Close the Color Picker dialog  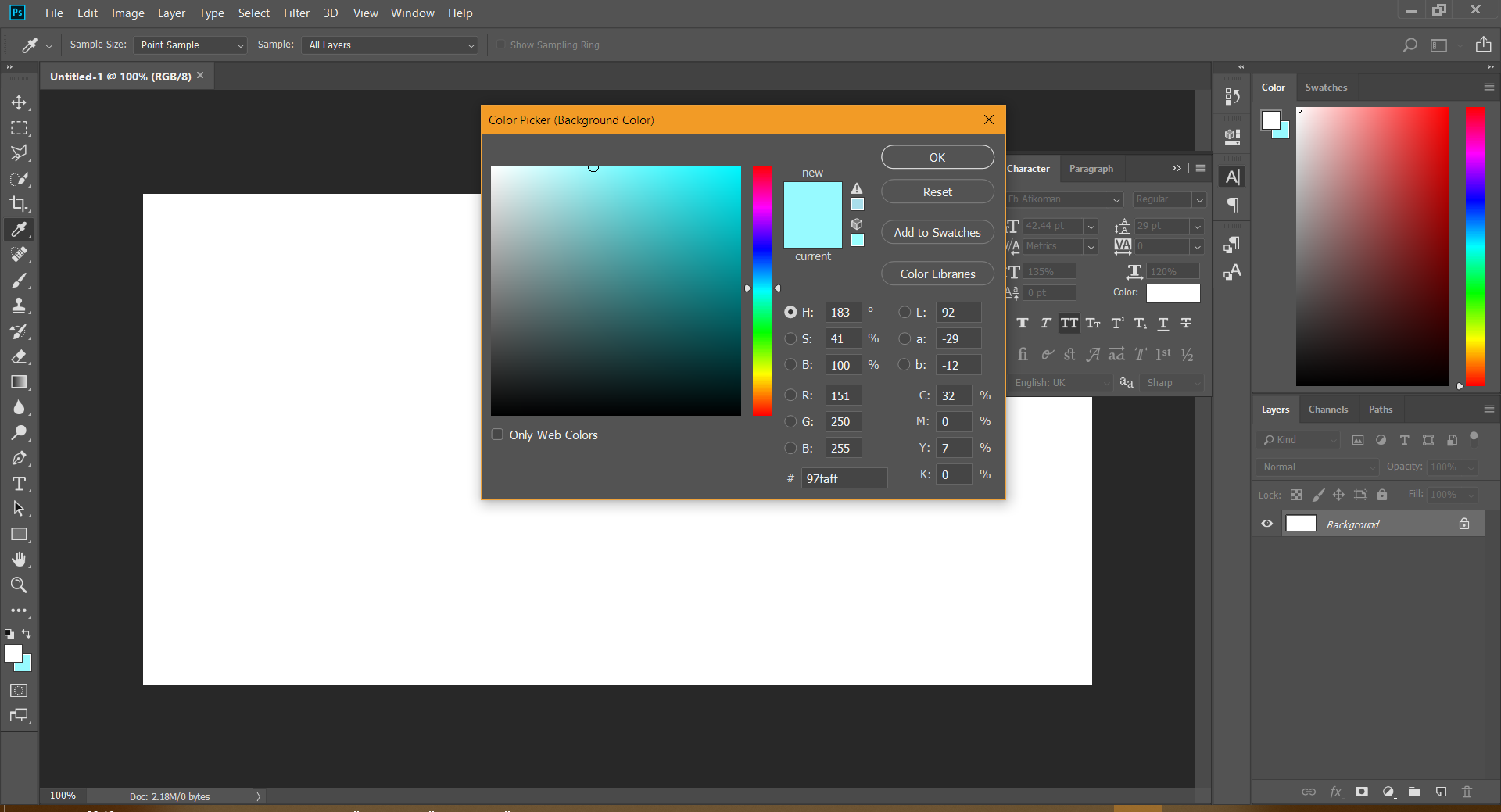pos(989,120)
